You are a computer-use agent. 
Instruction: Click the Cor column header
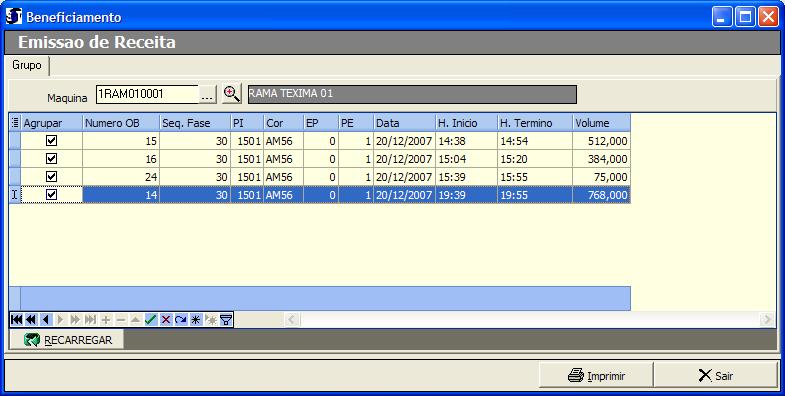pos(283,123)
